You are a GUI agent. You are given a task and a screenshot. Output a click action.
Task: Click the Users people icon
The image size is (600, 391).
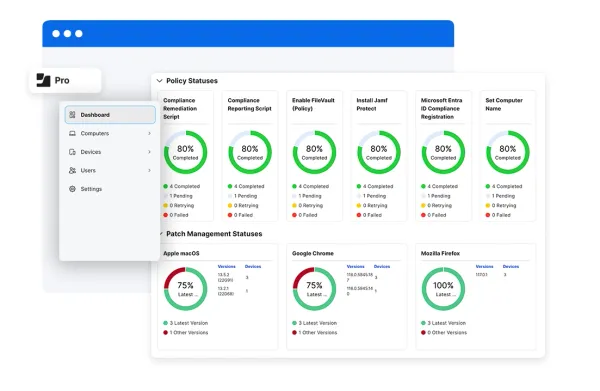(72, 170)
